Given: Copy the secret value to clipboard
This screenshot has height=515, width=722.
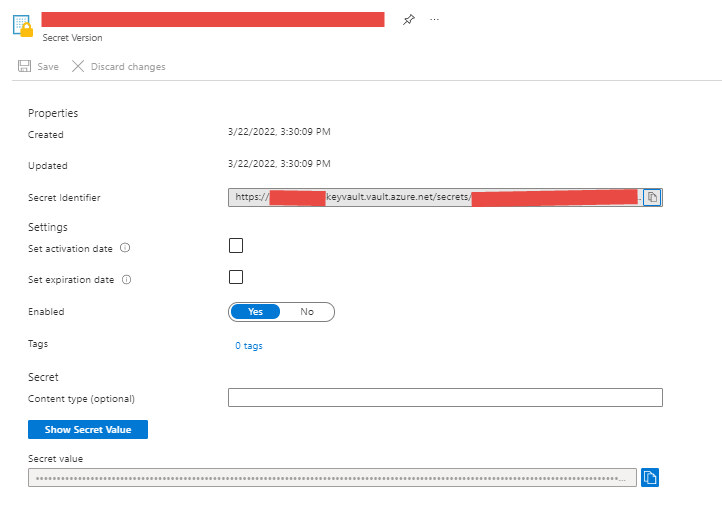Looking at the screenshot, I should pos(649,477).
